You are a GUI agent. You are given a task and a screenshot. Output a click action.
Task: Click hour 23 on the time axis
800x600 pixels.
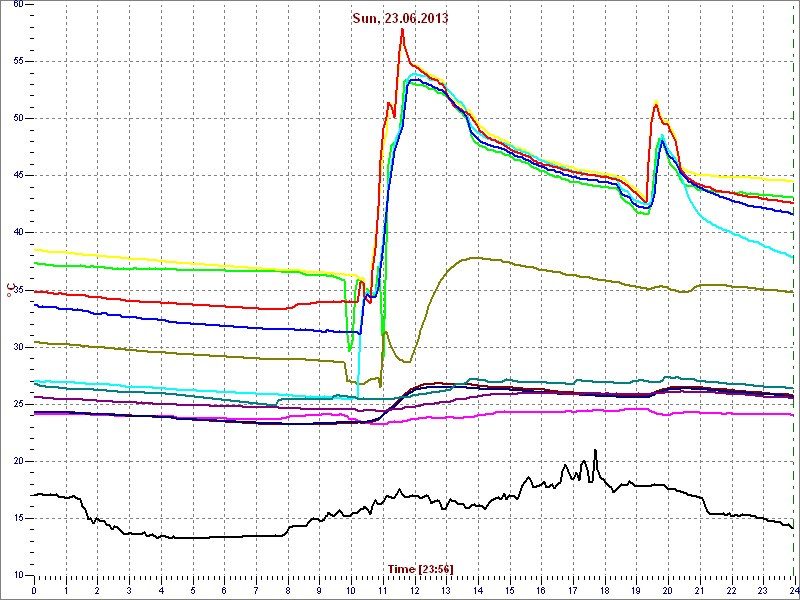pos(762,590)
